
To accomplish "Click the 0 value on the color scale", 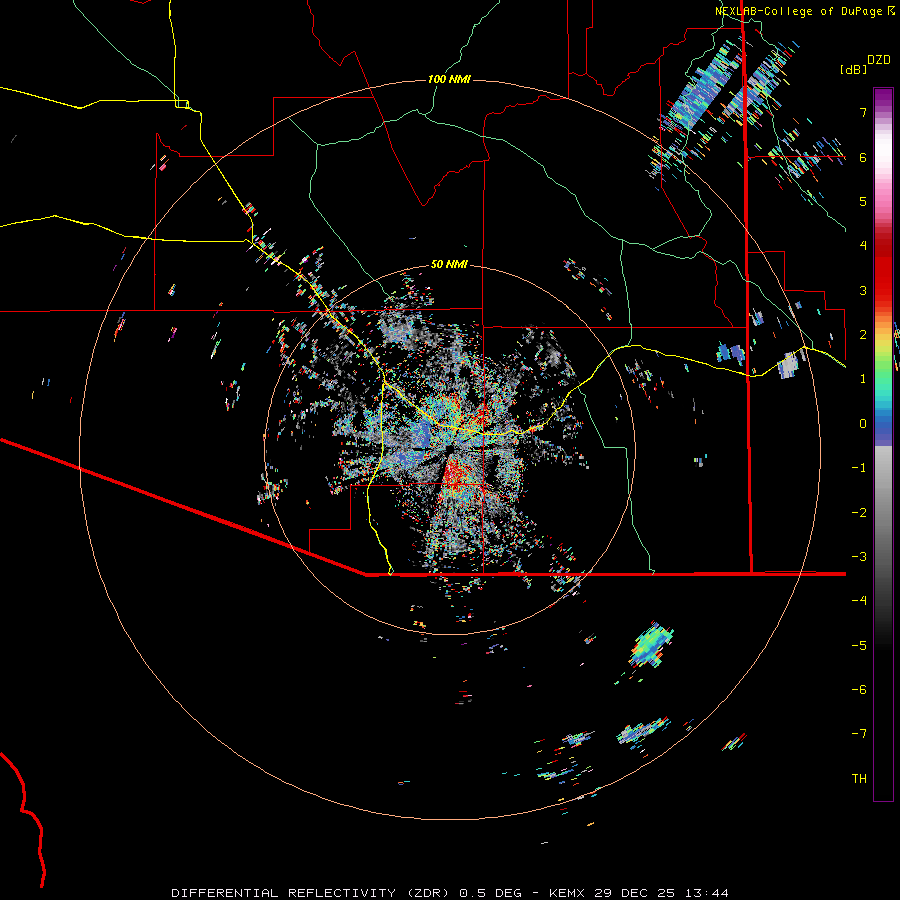I will pos(862,424).
